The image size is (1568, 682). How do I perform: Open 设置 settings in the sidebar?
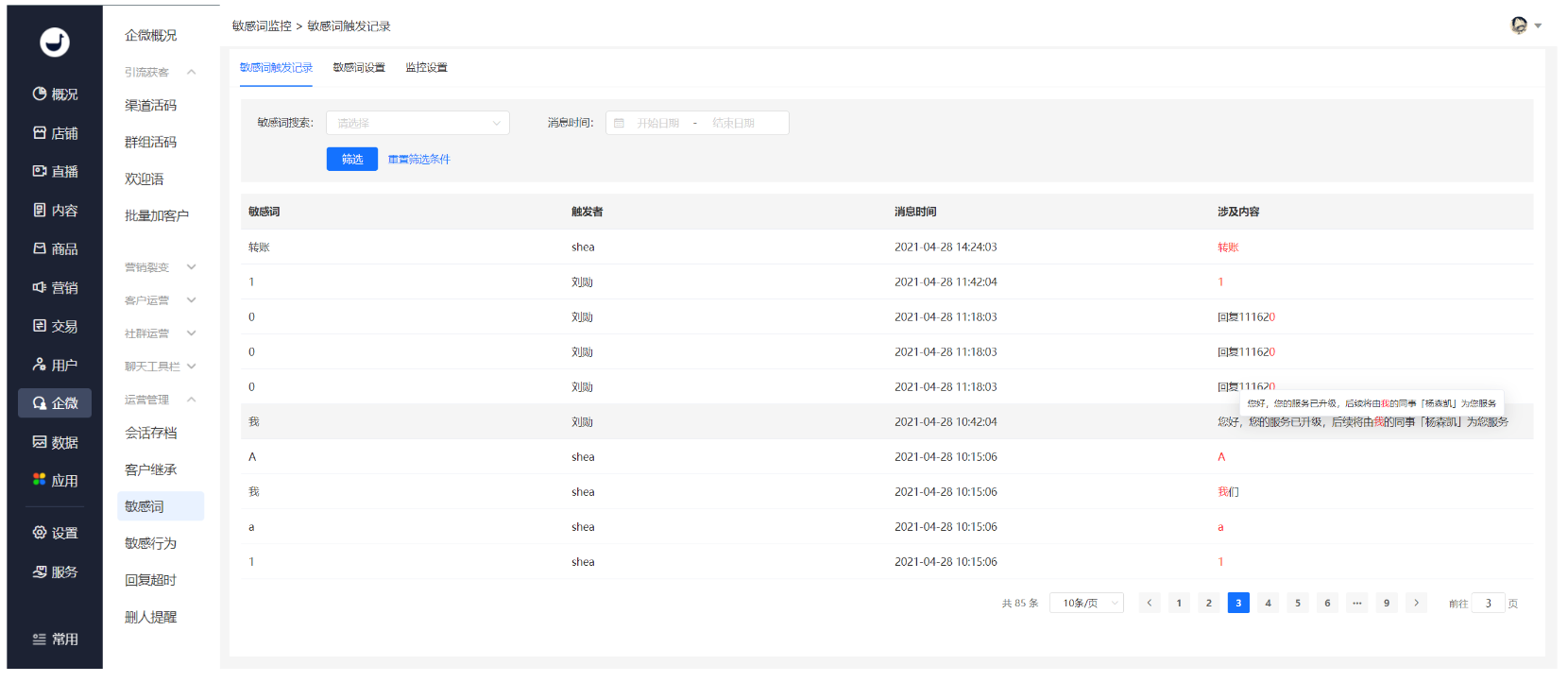click(55, 534)
